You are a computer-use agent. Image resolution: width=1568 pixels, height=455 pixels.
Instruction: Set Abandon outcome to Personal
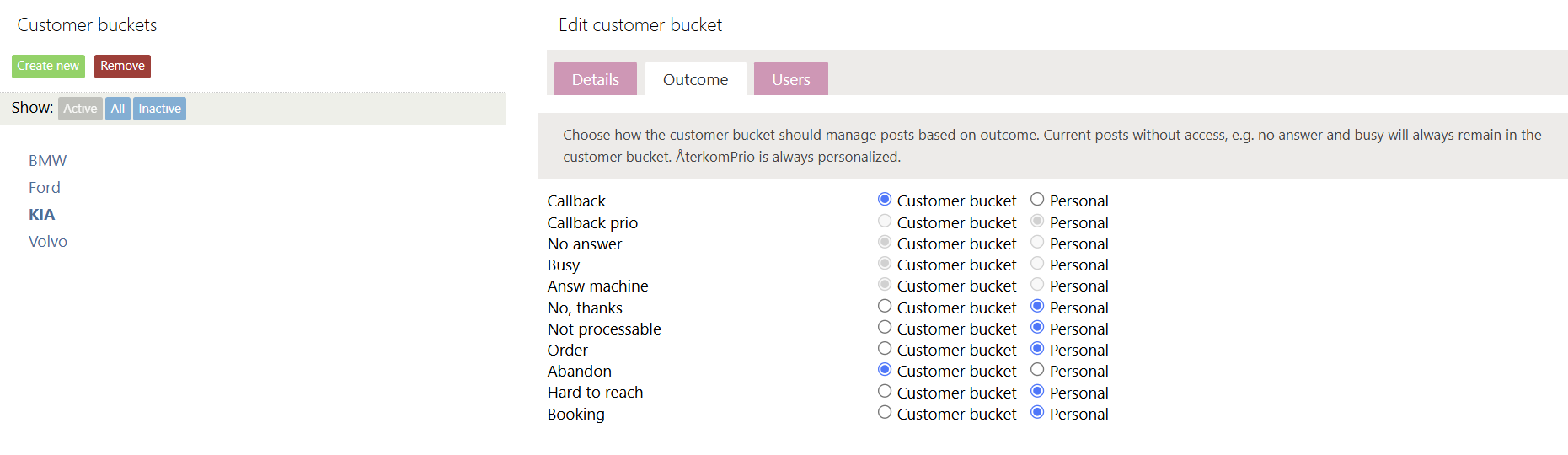(x=1037, y=370)
